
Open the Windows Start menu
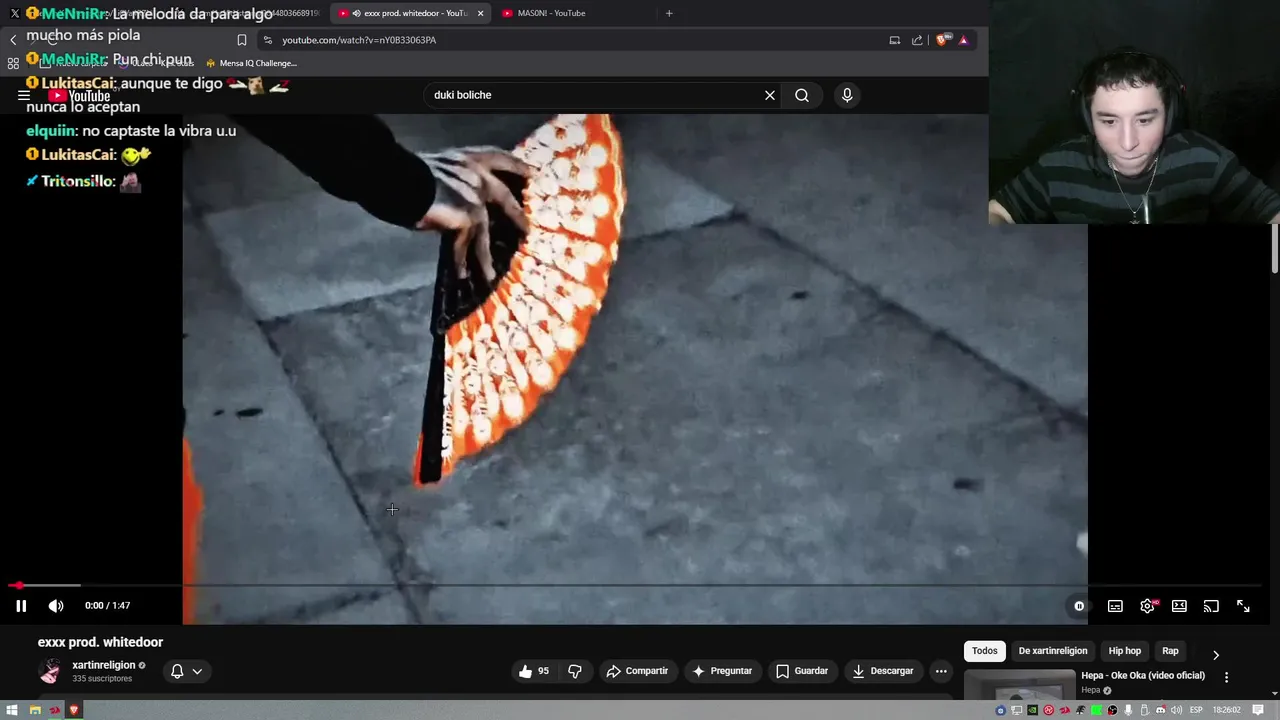(x=14, y=710)
